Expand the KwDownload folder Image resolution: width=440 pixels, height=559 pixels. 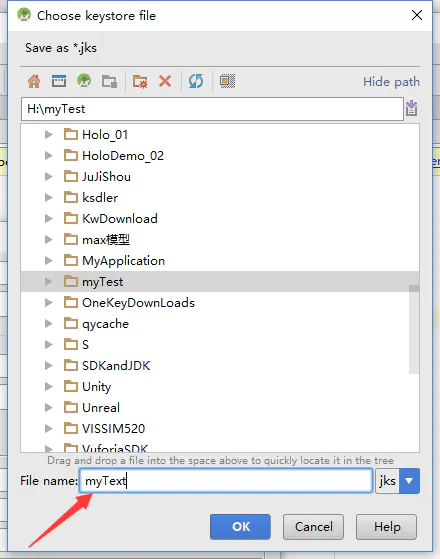click(x=48, y=219)
